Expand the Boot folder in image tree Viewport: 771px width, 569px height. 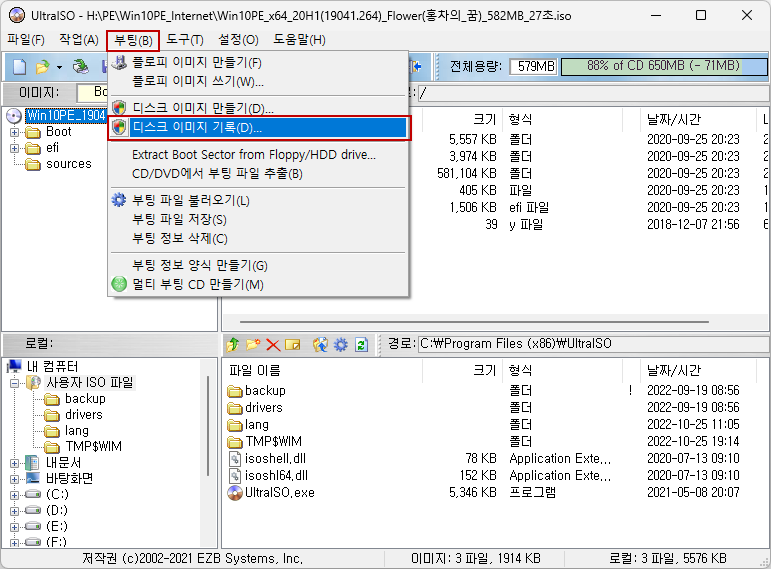(14, 132)
